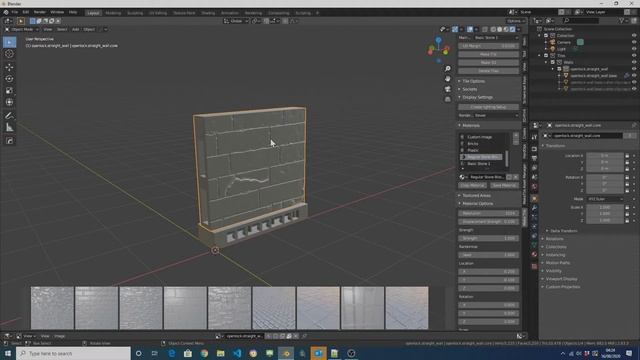Toggle visibility of first Collection row
Viewport: 640px width, 360px height.
[634, 36]
